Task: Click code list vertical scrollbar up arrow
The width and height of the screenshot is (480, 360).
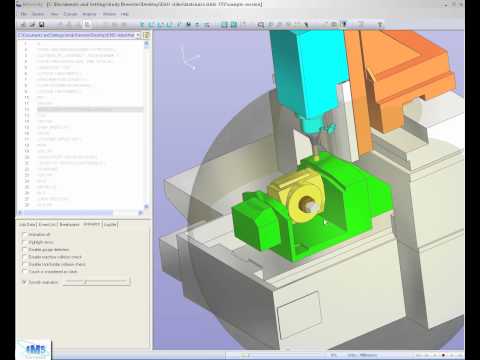Action: point(146,44)
